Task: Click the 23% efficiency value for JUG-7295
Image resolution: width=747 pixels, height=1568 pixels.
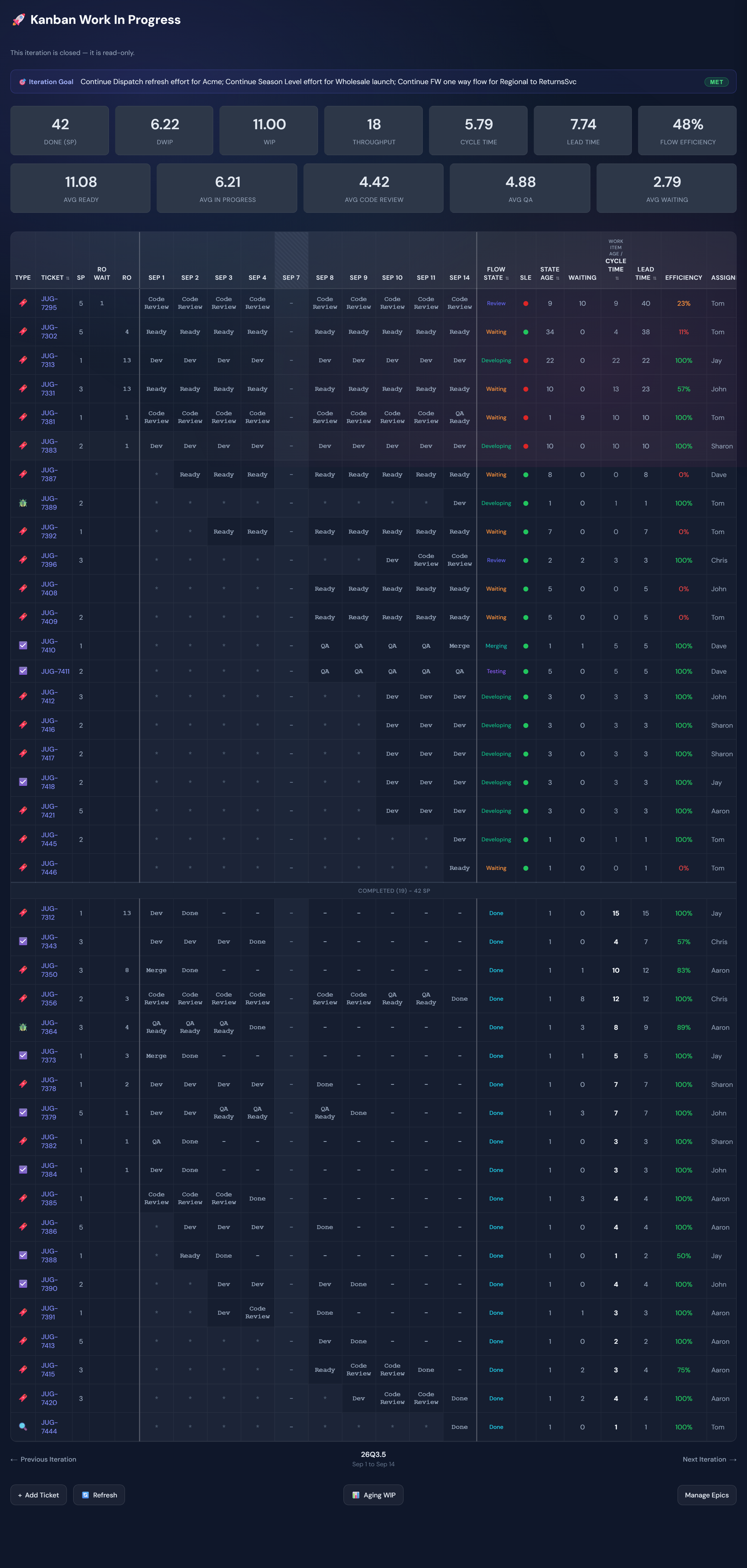Action: click(684, 303)
